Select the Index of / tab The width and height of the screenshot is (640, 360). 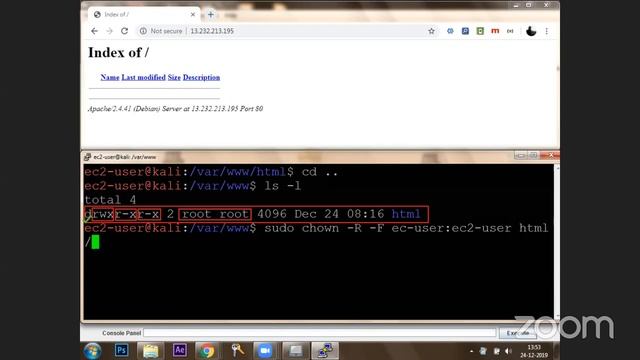click(x=144, y=15)
